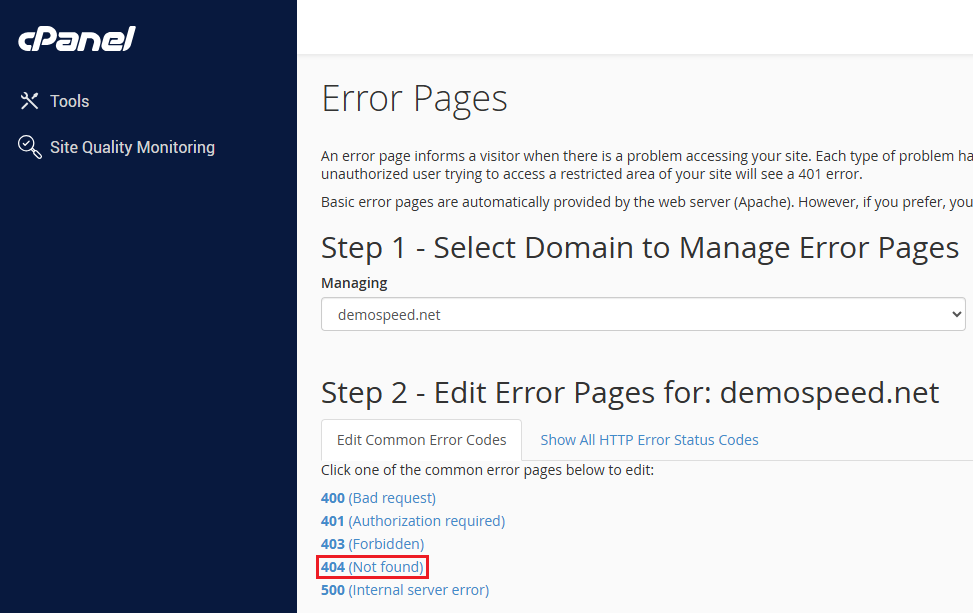Expand the Managing domain dropdown showing demospeed.net
The height and width of the screenshot is (613, 973).
[640, 315]
